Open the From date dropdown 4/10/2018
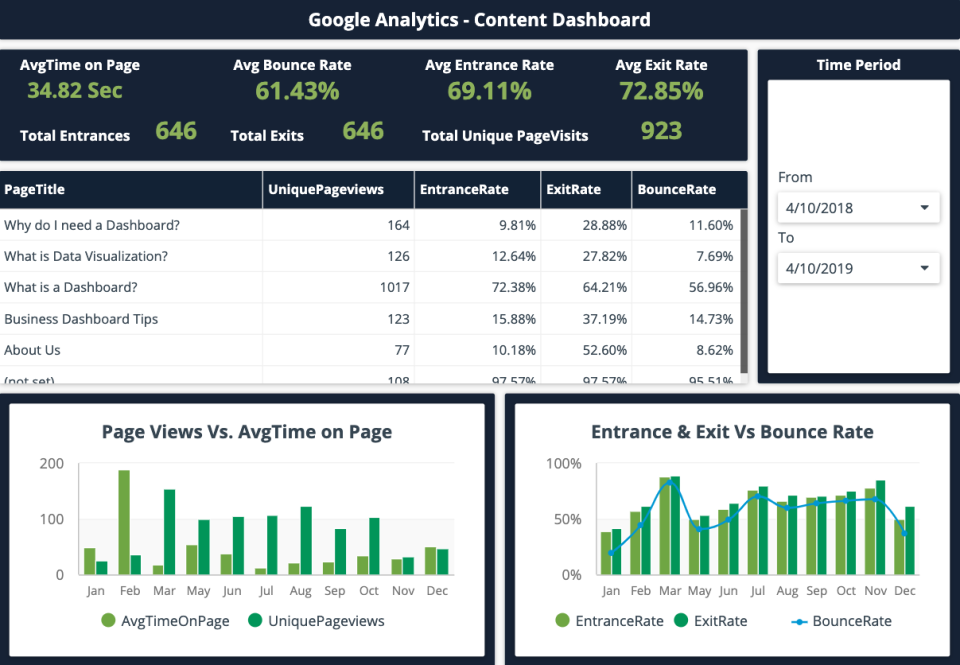The height and width of the screenshot is (665, 960). coord(858,208)
